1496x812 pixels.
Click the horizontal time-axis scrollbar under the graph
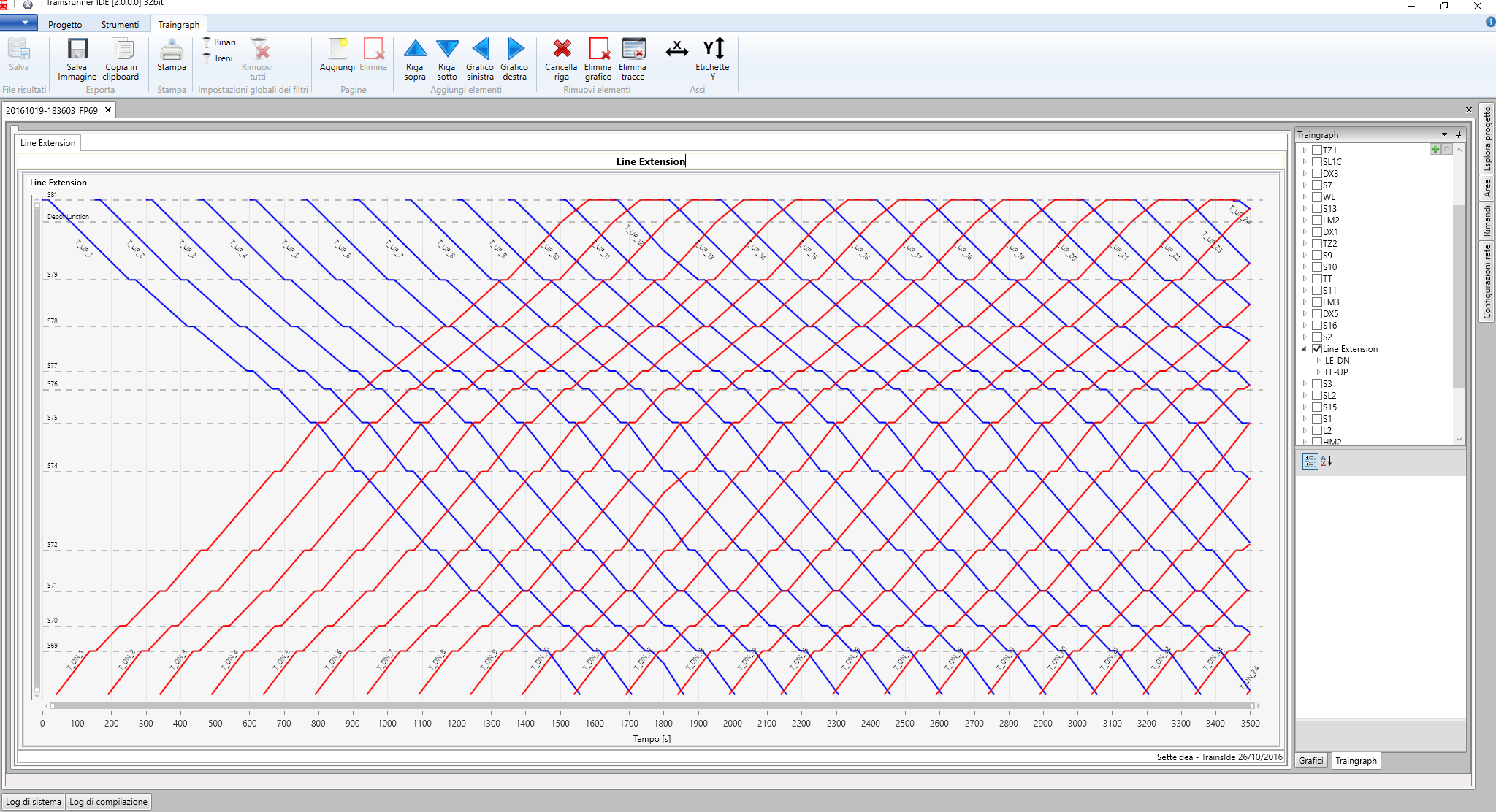coord(650,705)
